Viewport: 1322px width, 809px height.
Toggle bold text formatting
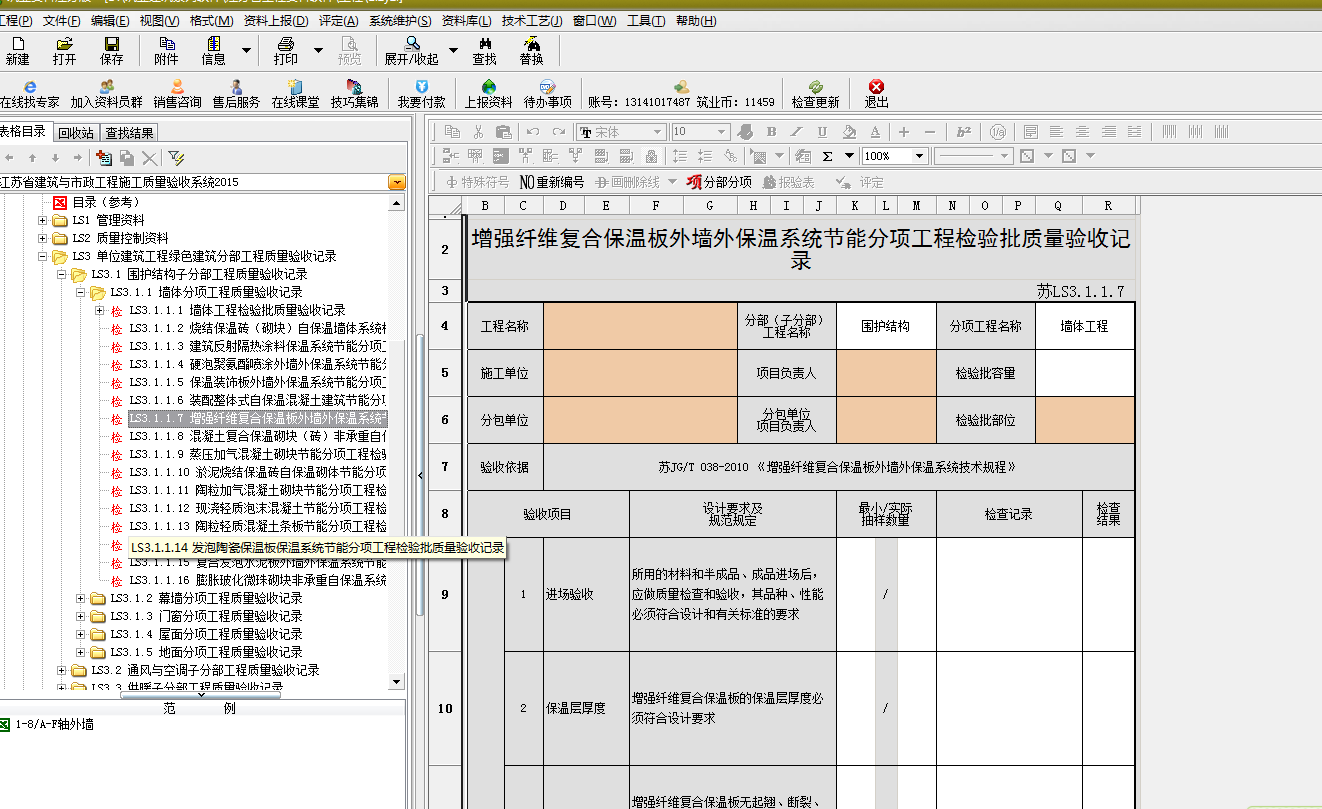pyautogui.click(x=771, y=132)
